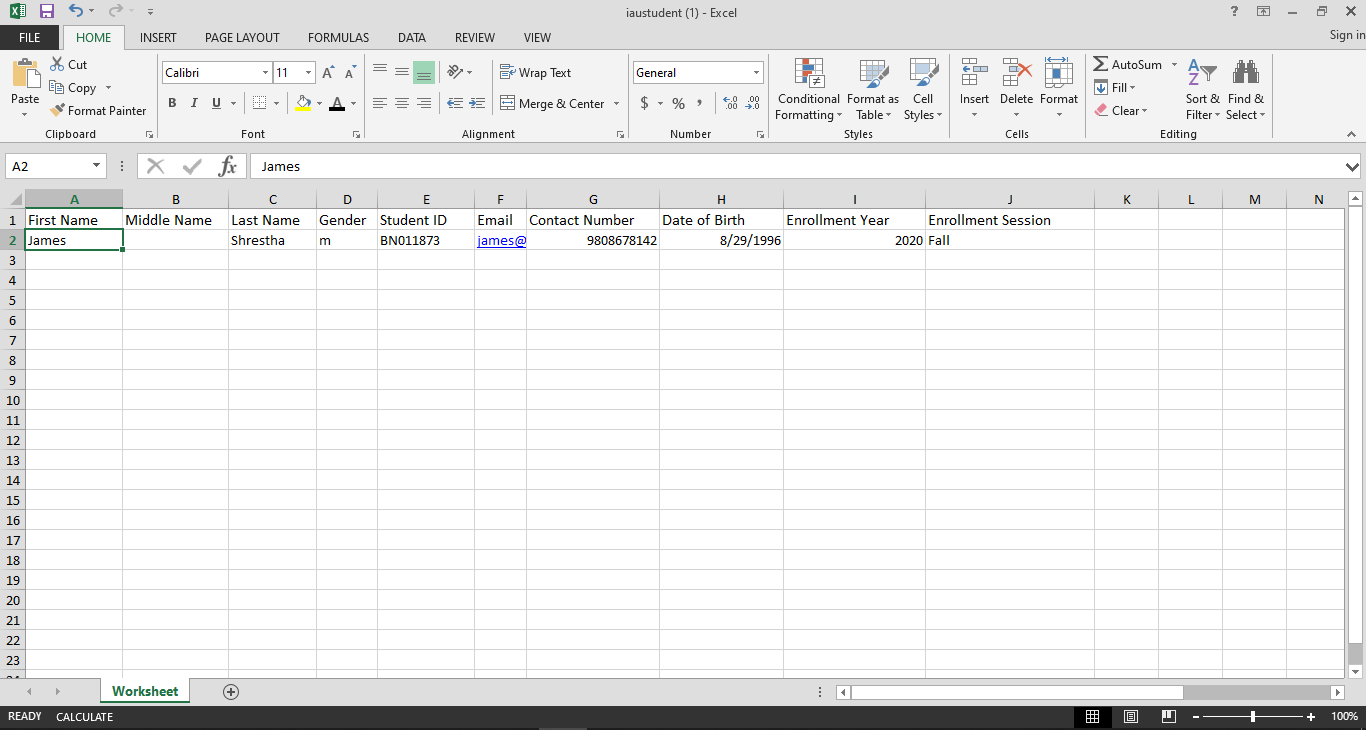Click the Save icon in quick access toolbar
Screen dimensions: 1366x730
click(47, 11)
